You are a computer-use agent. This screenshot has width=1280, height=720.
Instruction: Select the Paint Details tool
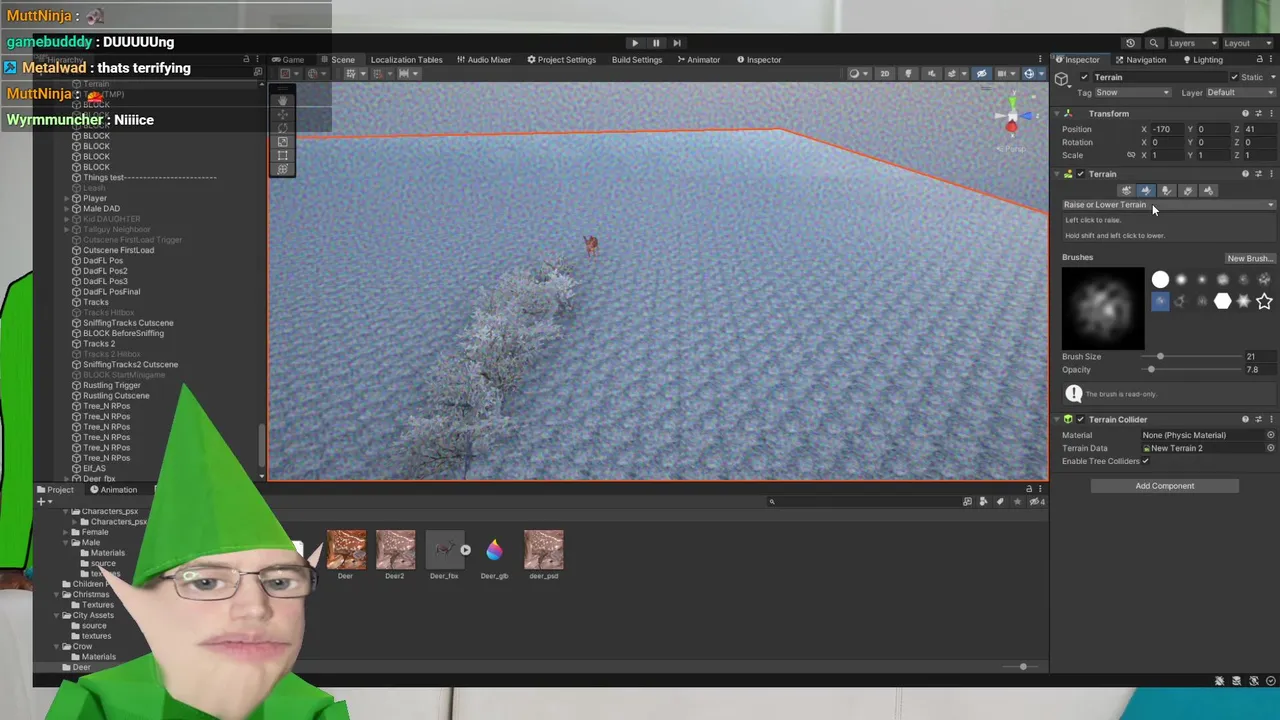pos(1187,190)
